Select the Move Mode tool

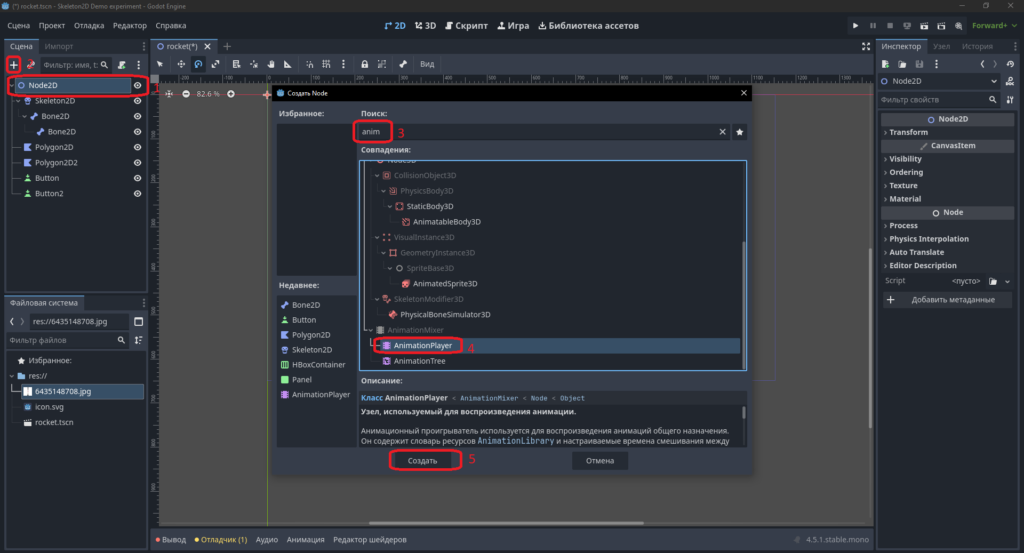pos(181,64)
